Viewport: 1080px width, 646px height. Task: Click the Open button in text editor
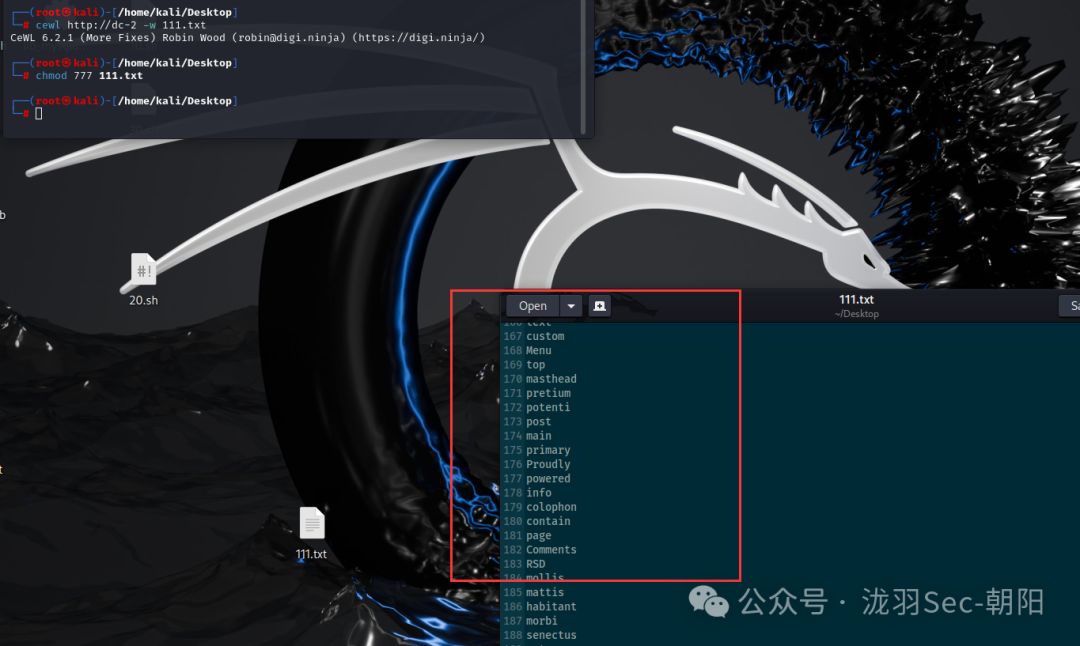point(532,306)
